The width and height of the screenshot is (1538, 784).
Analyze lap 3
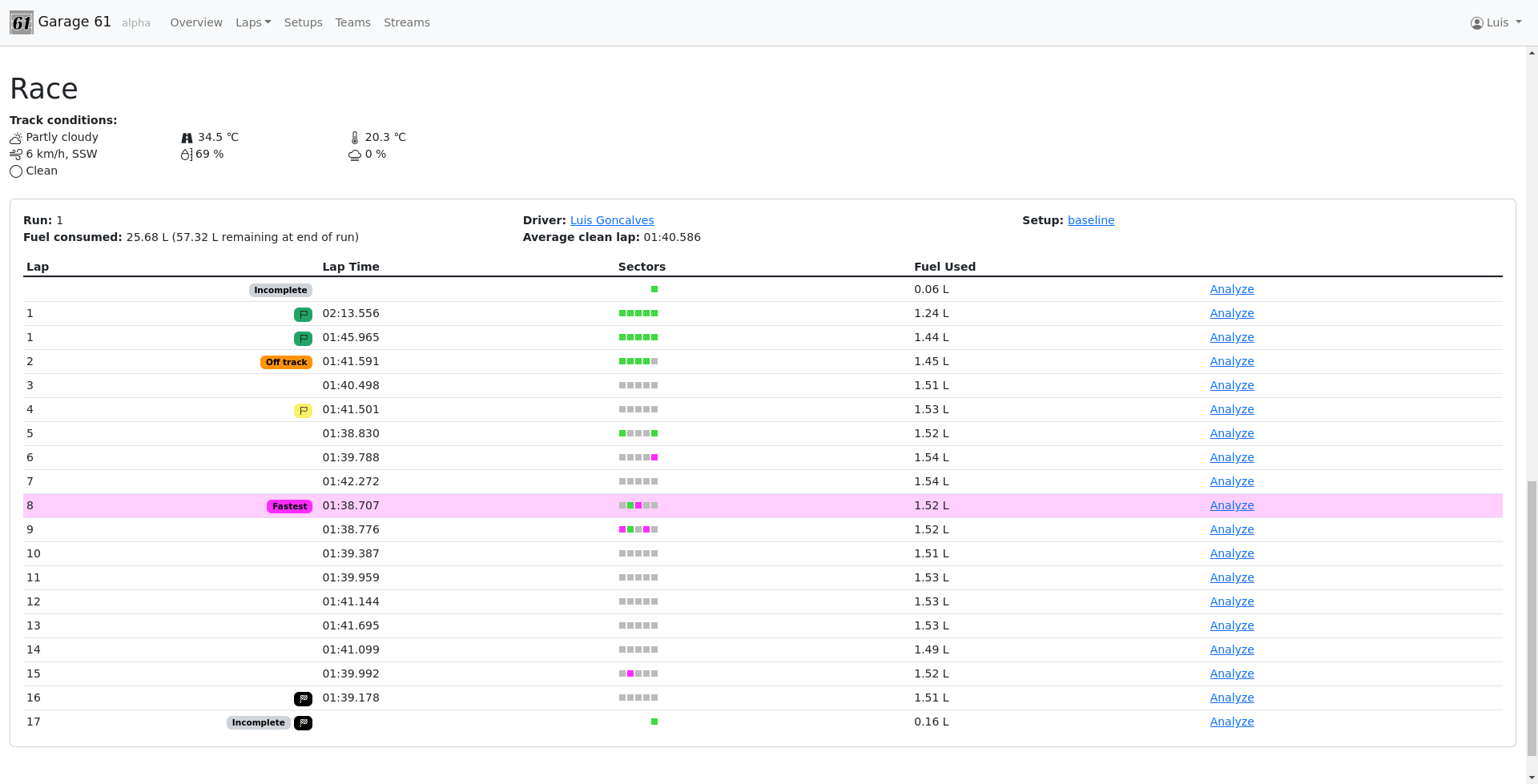pos(1232,385)
